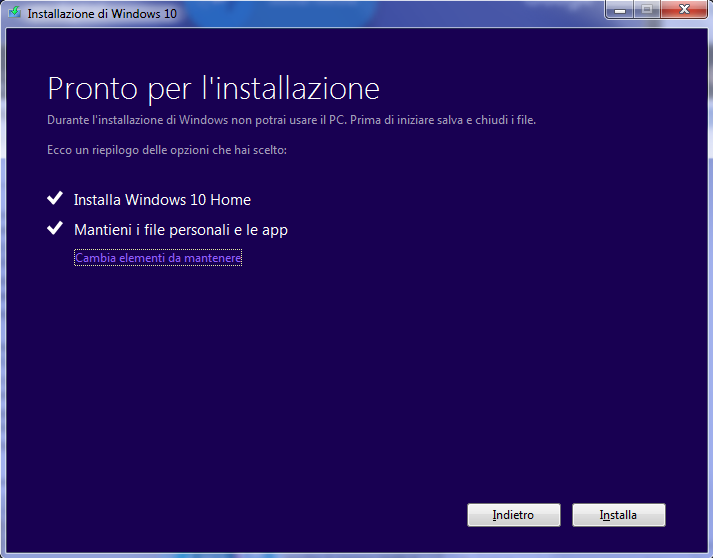
Task: Click the Windows 10 setup title bar icon
Action: (x=15, y=12)
